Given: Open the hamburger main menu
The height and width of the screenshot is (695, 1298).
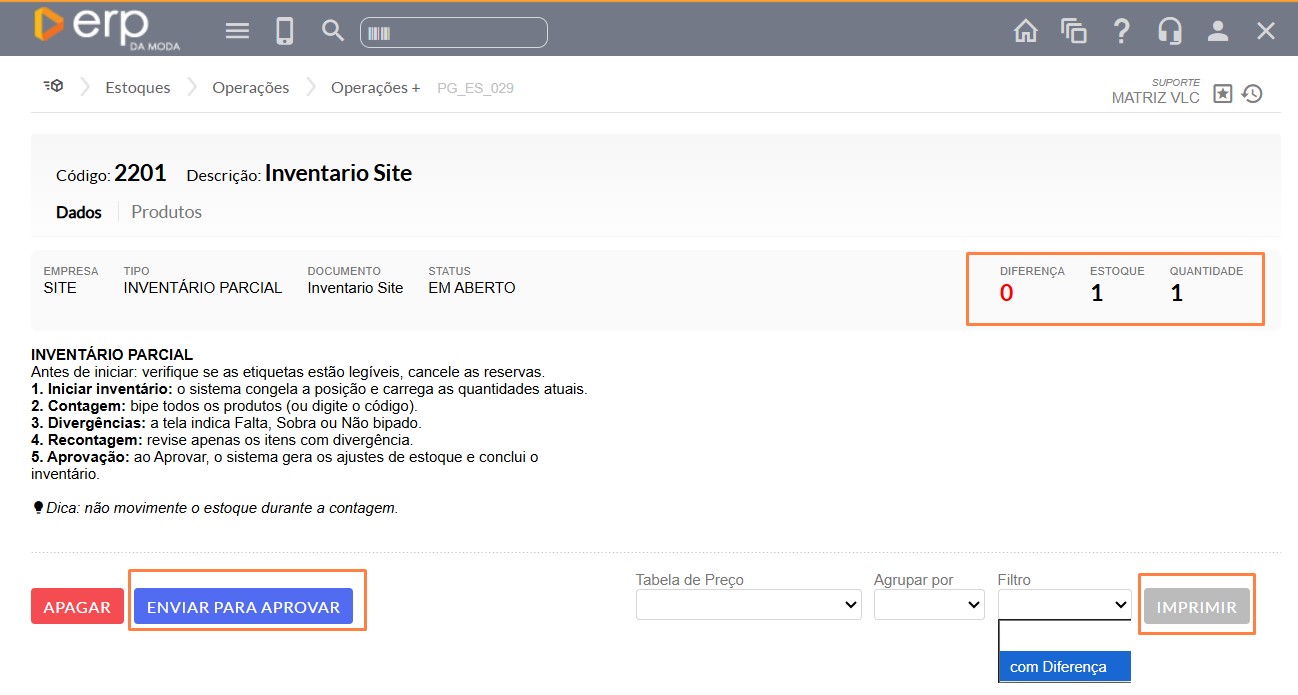Looking at the screenshot, I should 237,31.
